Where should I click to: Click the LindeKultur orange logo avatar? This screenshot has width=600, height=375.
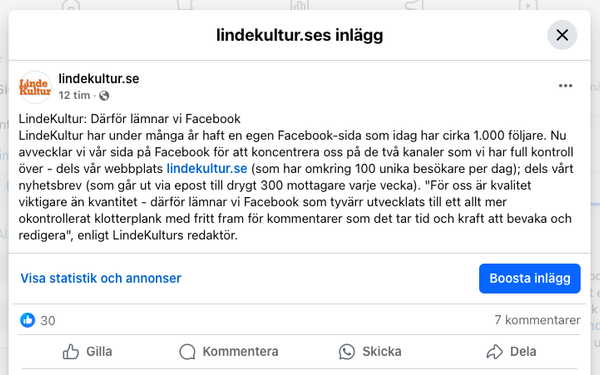[35, 87]
